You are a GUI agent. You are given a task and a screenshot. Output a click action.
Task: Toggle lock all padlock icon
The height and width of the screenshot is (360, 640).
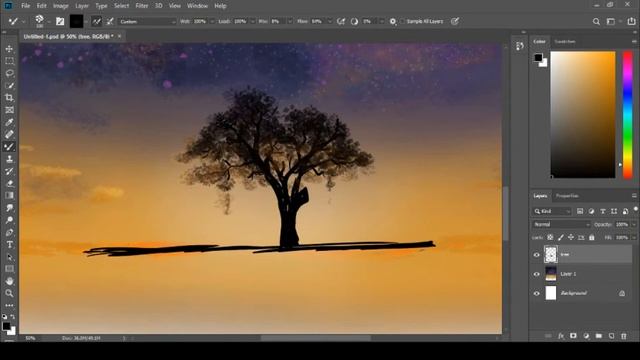592,237
